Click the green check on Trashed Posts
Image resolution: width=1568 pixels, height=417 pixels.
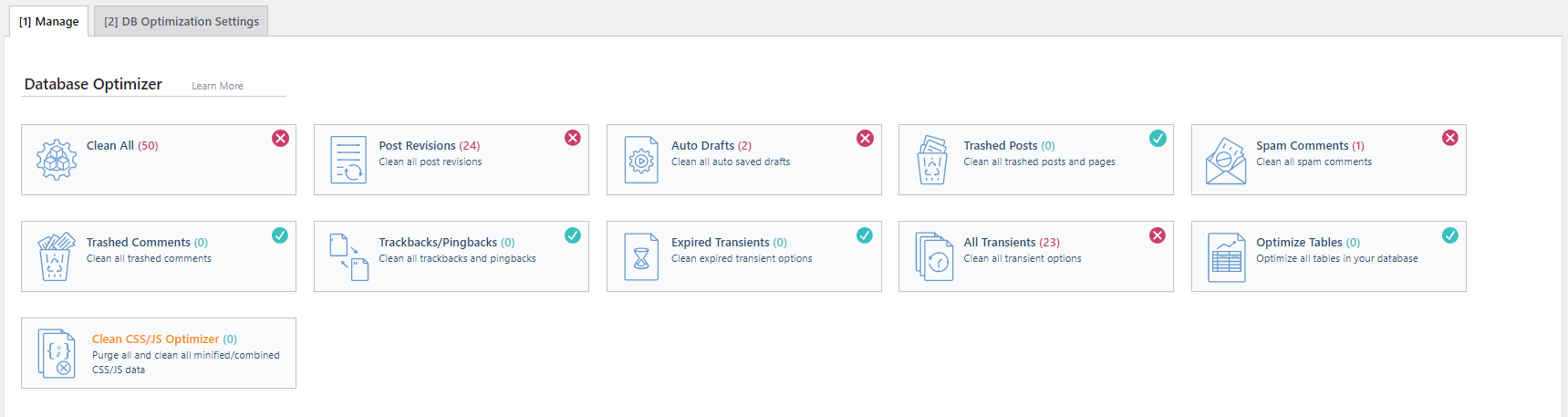[x=1158, y=138]
